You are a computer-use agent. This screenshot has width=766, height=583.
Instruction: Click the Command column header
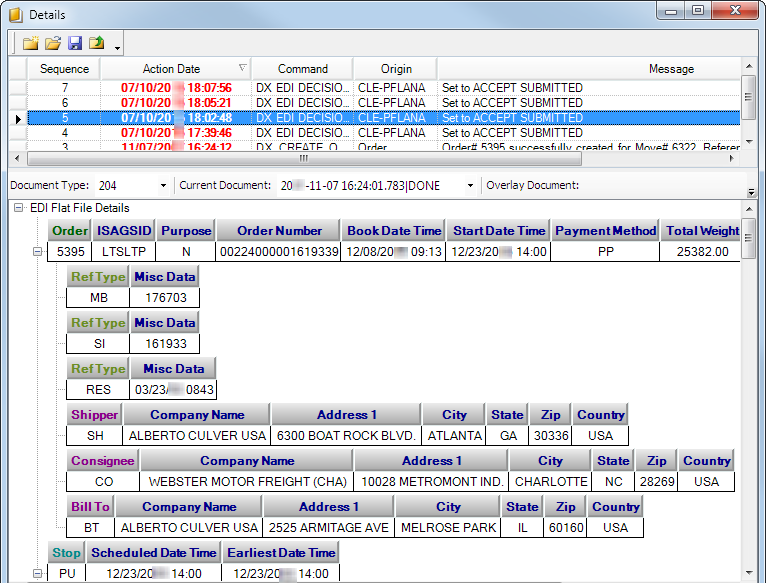click(x=302, y=69)
